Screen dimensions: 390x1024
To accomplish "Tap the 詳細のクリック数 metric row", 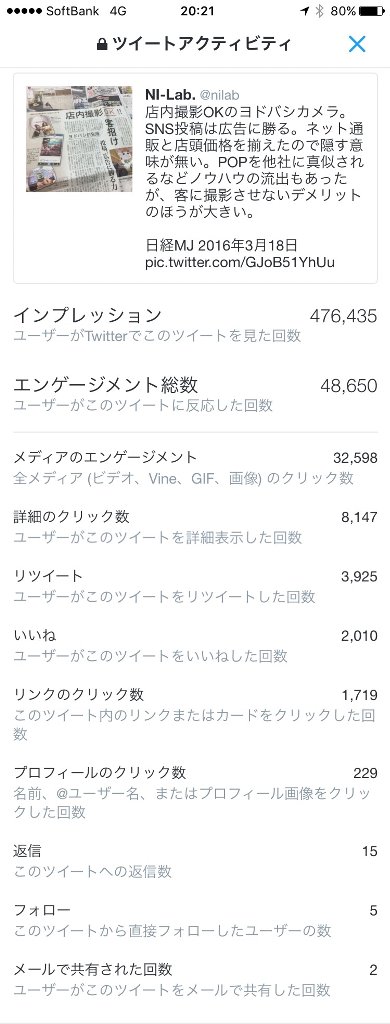I will 195,527.
